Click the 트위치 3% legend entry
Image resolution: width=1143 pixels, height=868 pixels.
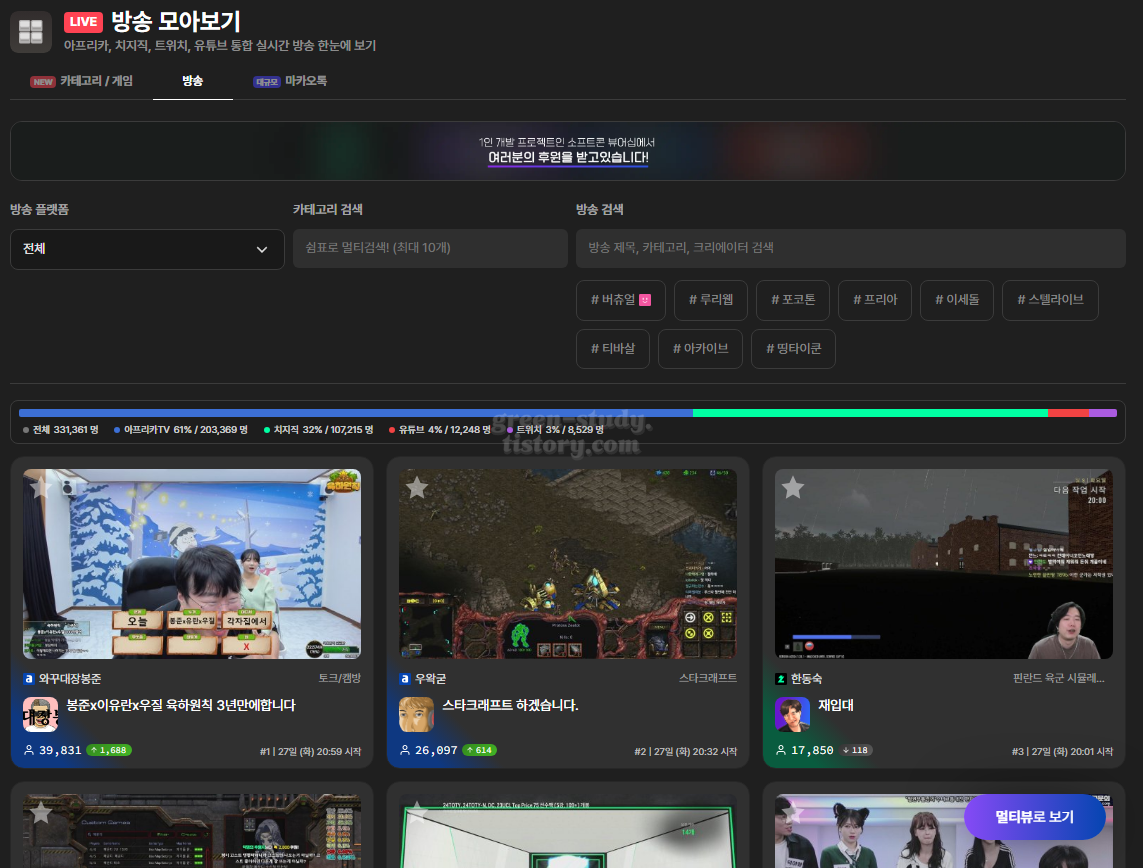[x=555, y=430]
